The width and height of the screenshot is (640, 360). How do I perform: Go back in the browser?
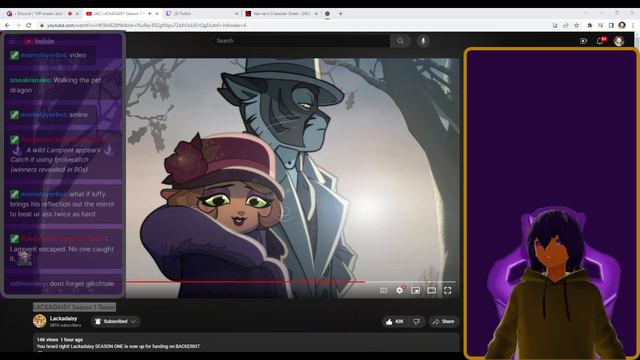pos(7,25)
